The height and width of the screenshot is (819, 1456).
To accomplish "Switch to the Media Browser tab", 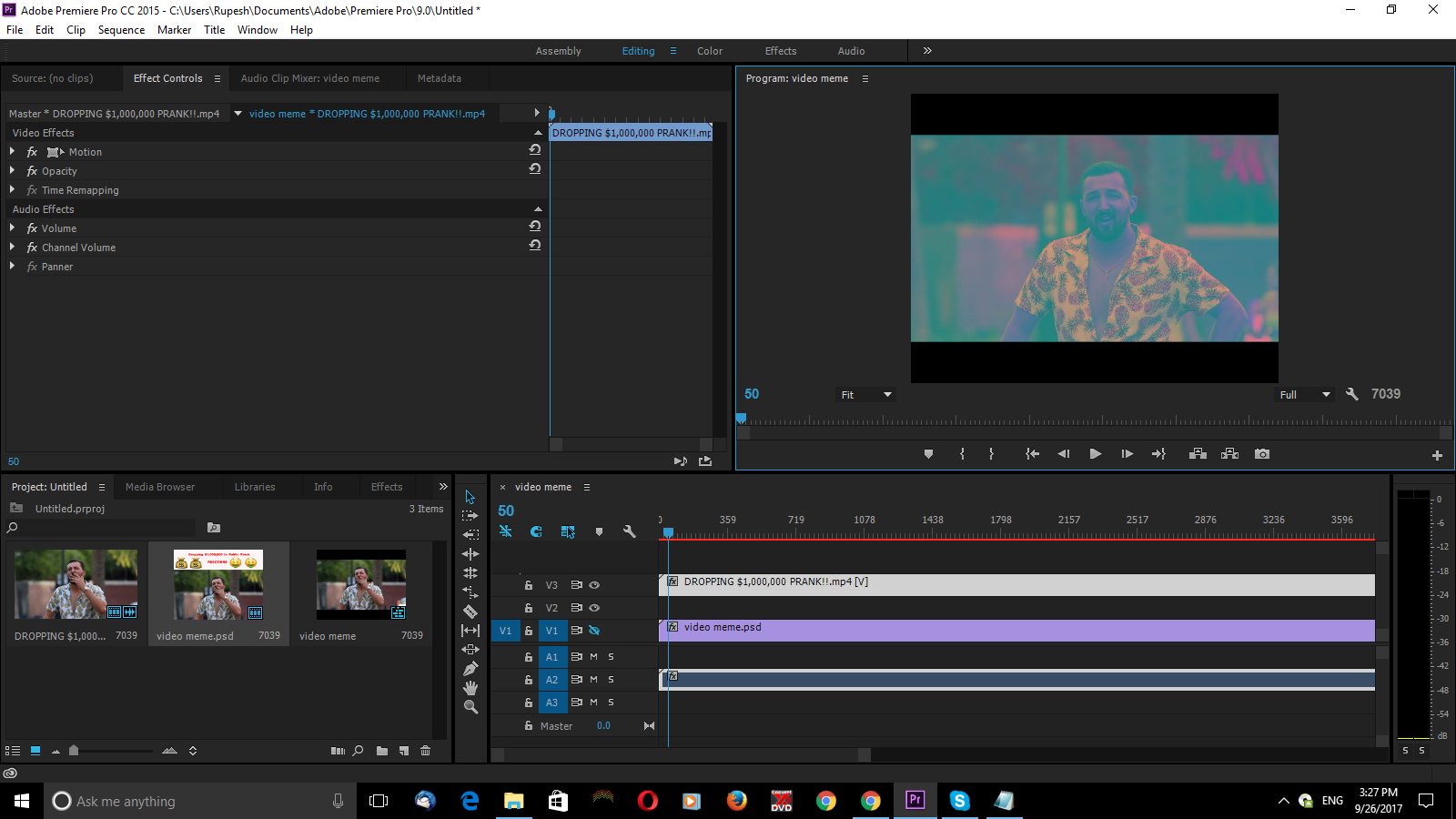I will (160, 487).
